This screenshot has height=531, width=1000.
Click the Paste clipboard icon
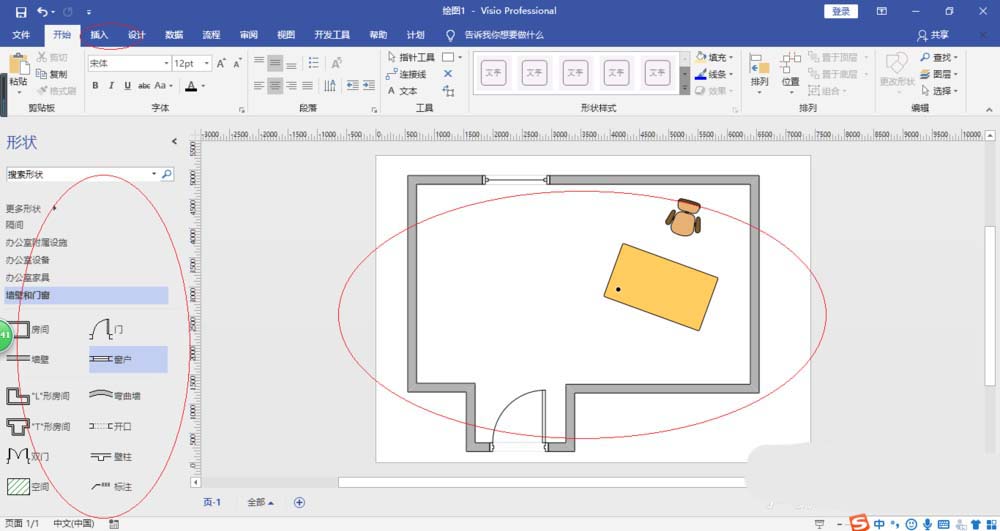pos(18,66)
